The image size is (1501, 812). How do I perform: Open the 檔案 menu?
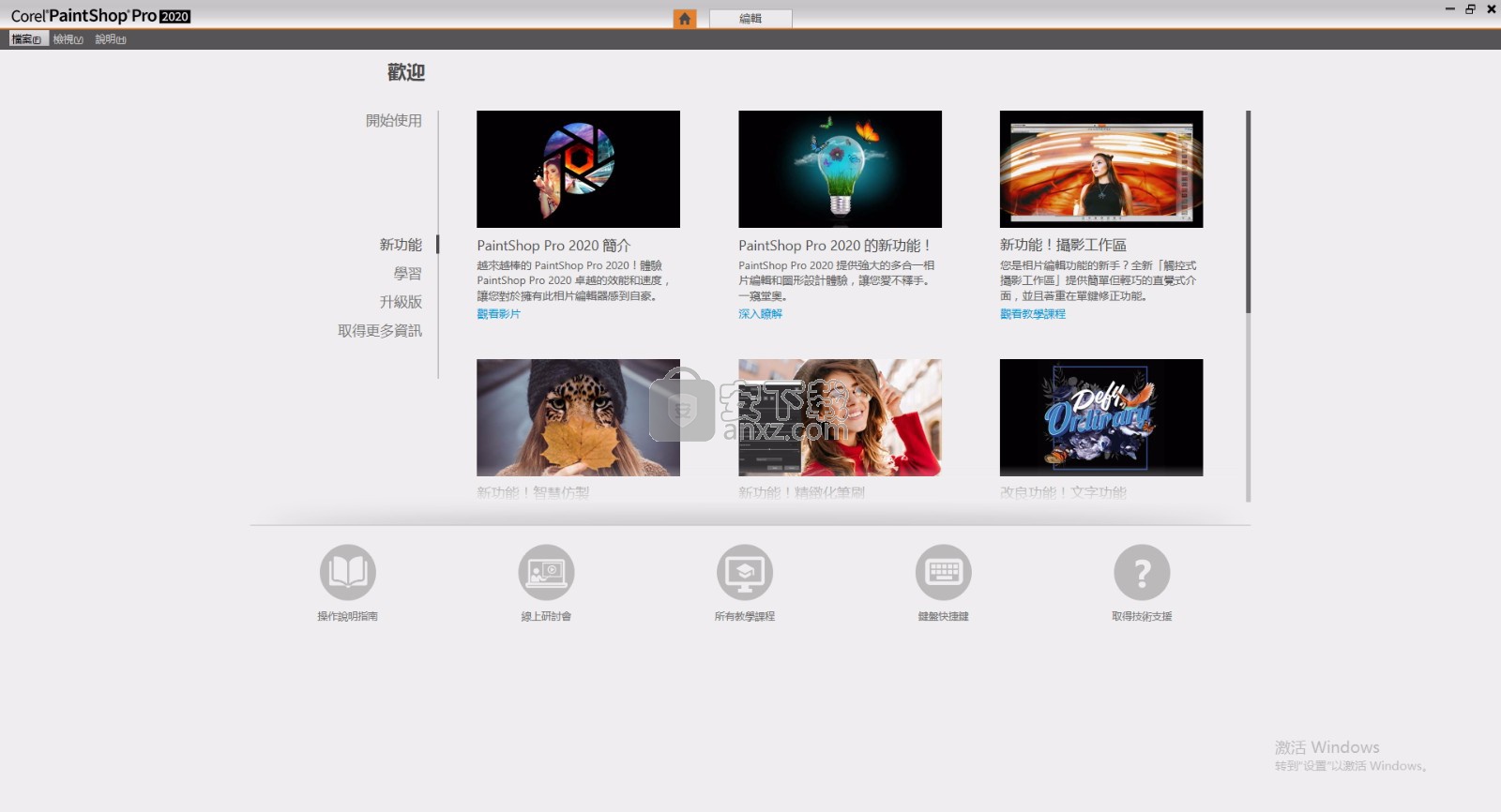coord(27,39)
